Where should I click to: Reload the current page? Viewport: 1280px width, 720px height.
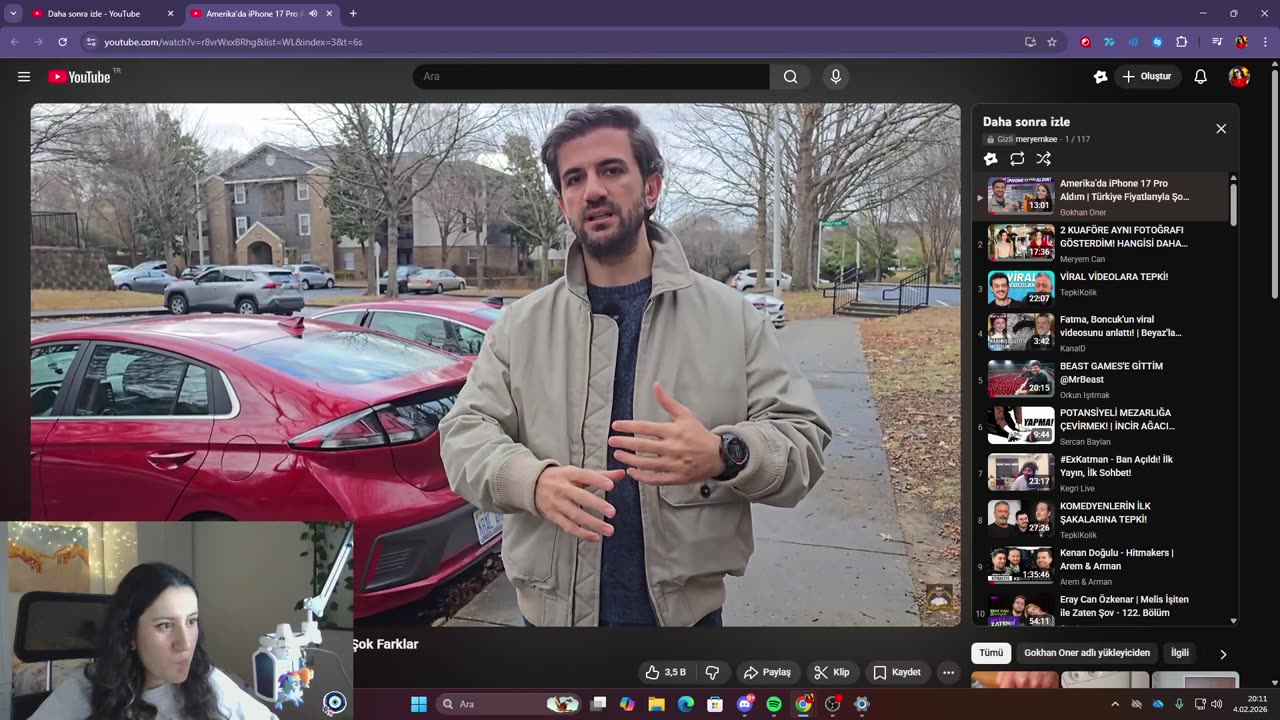[x=62, y=42]
